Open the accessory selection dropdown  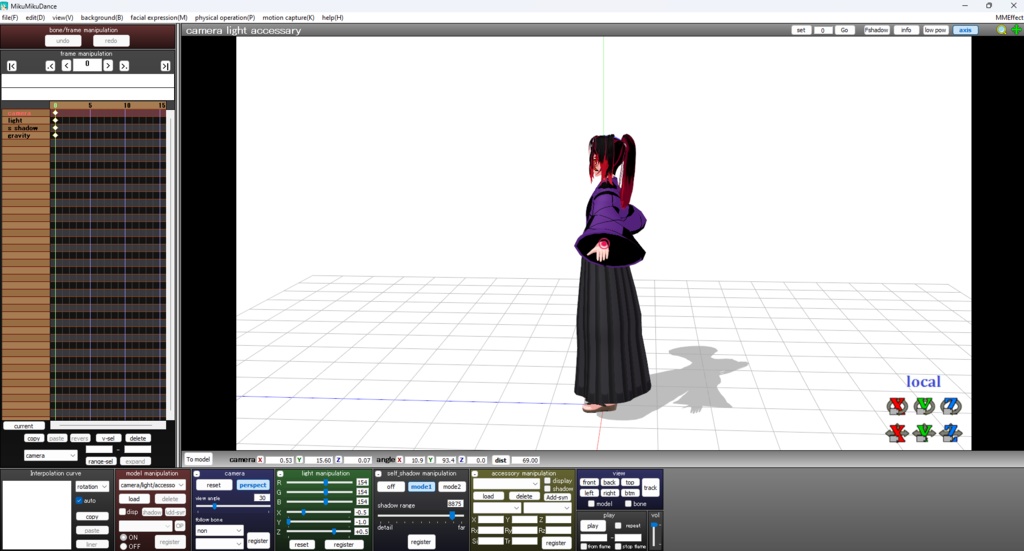tap(506, 484)
